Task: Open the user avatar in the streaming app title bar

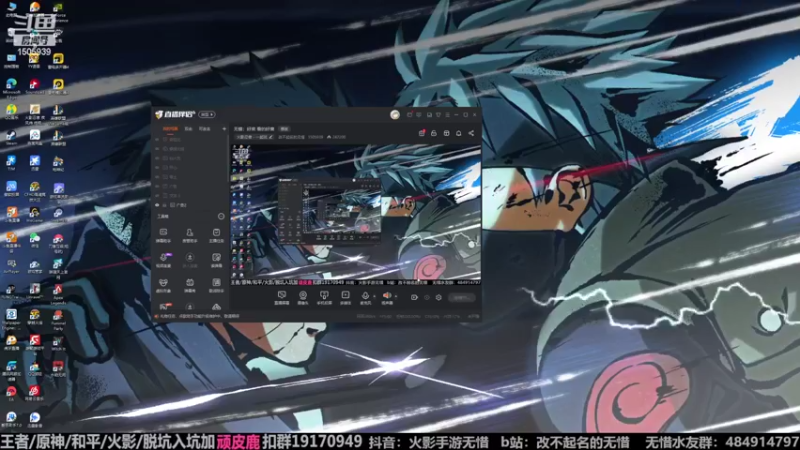Action: [395, 115]
